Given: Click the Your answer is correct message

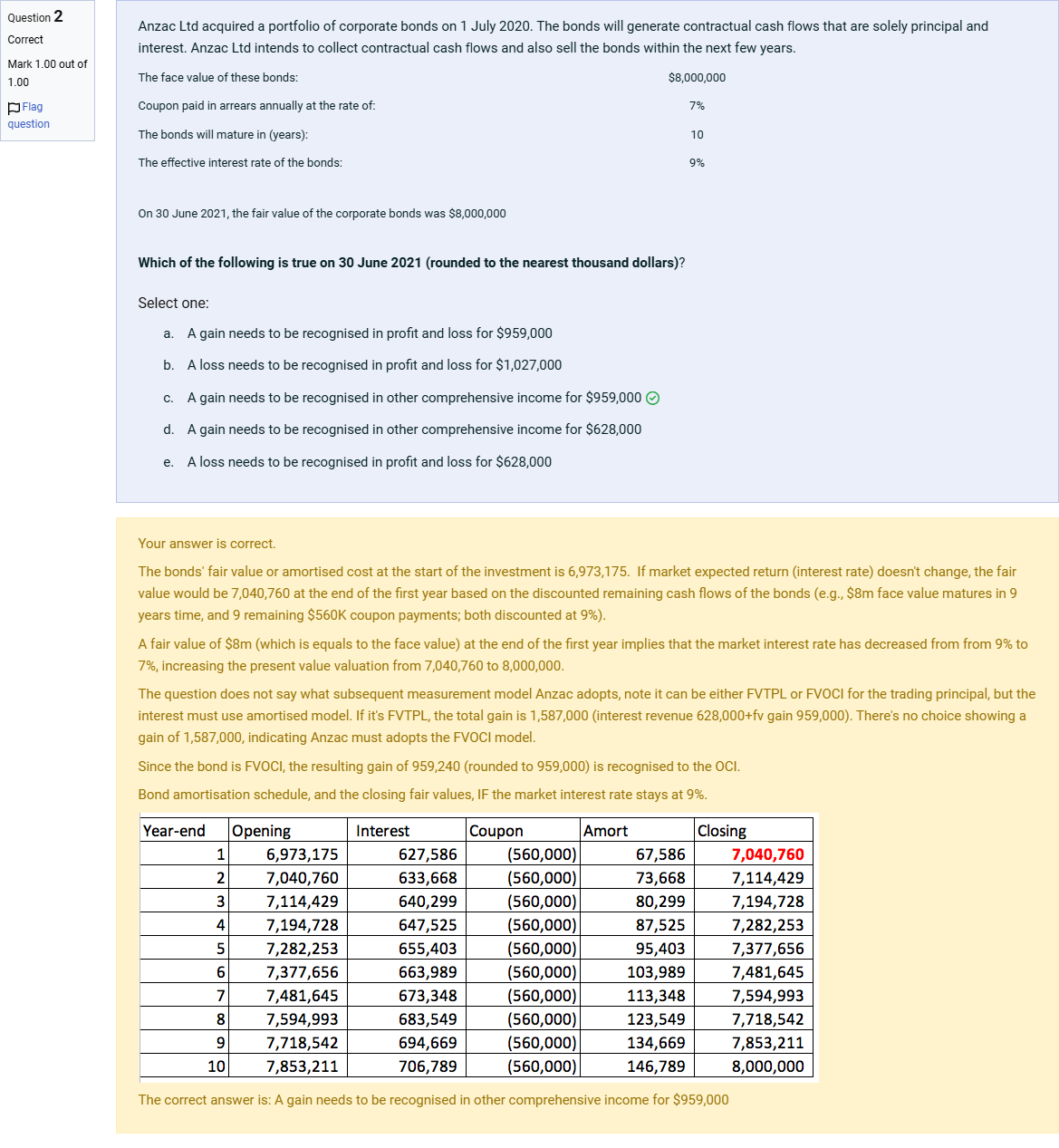Looking at the screenshot, I should [x=207, y=544].
